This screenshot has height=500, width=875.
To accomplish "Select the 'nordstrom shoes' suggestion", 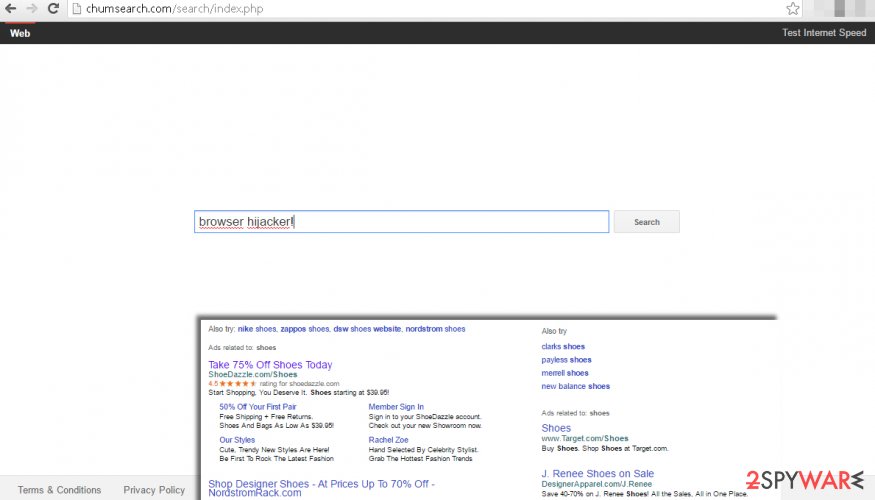I will (435, 329).
